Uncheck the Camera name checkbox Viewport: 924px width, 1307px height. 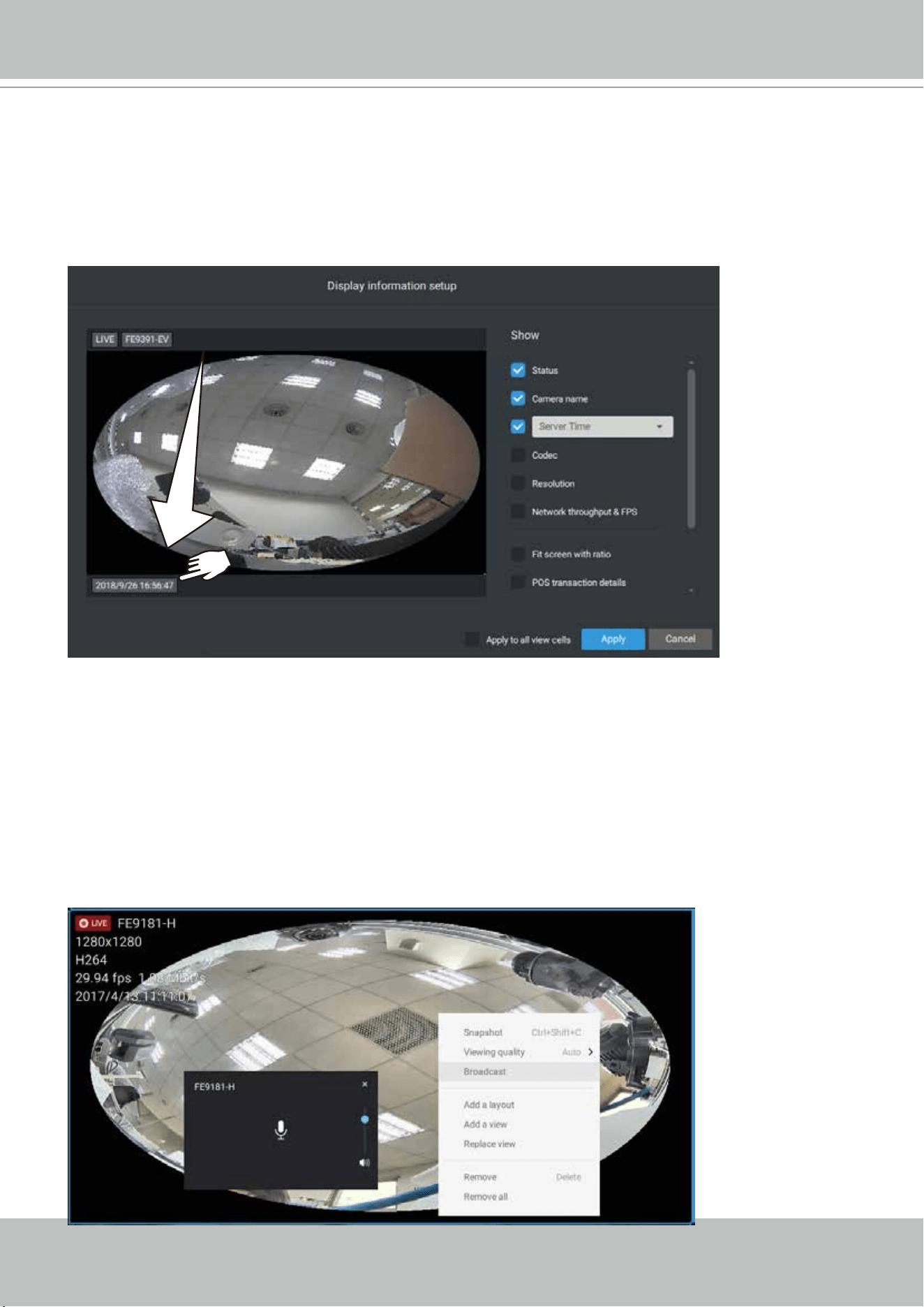(518, 399)
